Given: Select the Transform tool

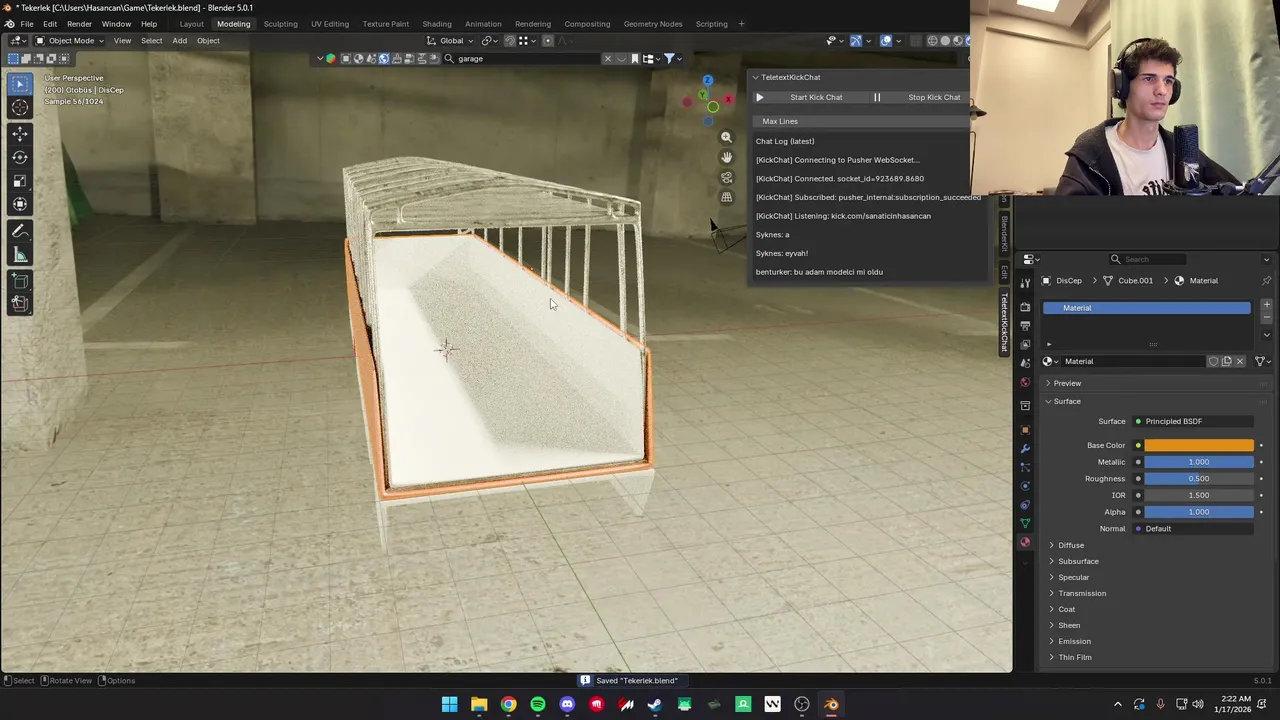Looking at the screenshot, I should coord(20,204).
